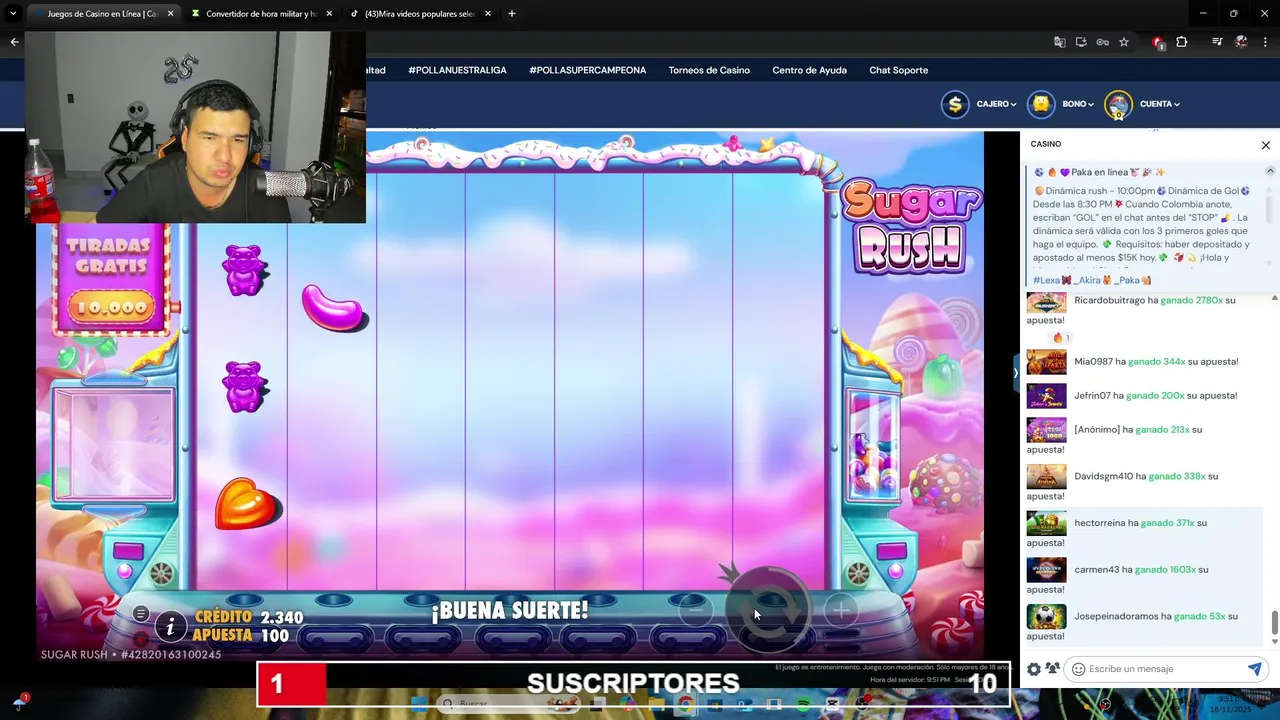Open Chat Soporte menu item

[898, 70]
